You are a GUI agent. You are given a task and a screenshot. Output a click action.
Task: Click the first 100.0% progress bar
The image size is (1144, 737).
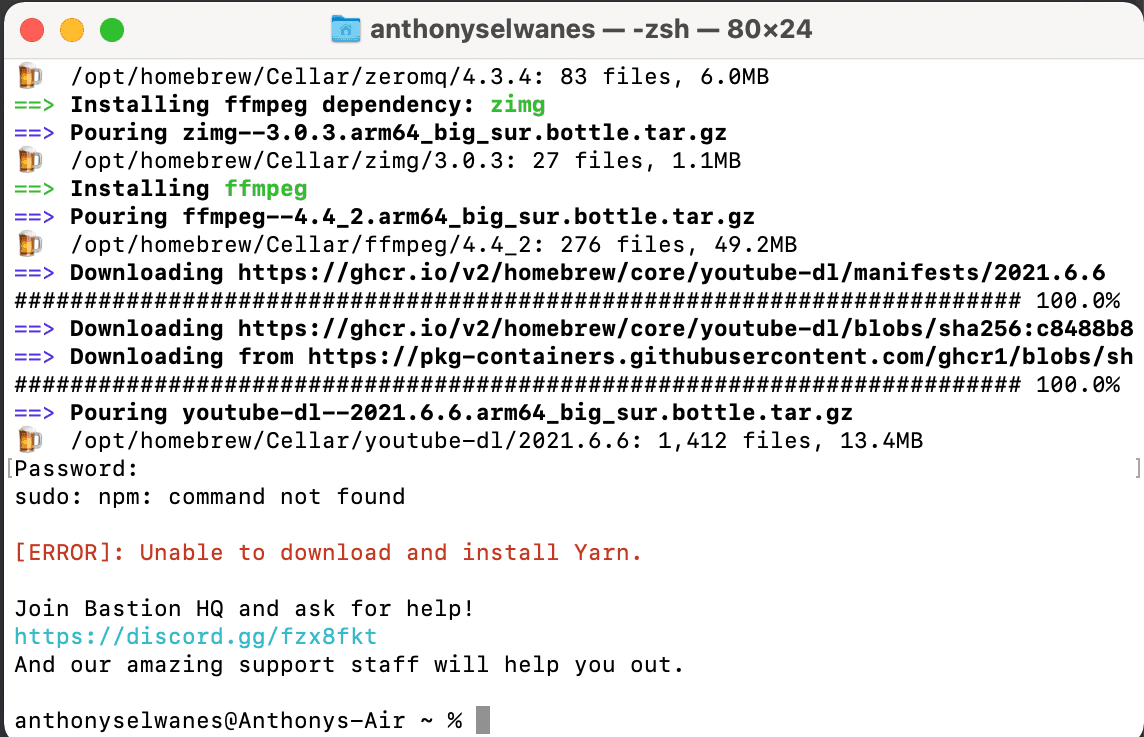click(x=567, y=301)
